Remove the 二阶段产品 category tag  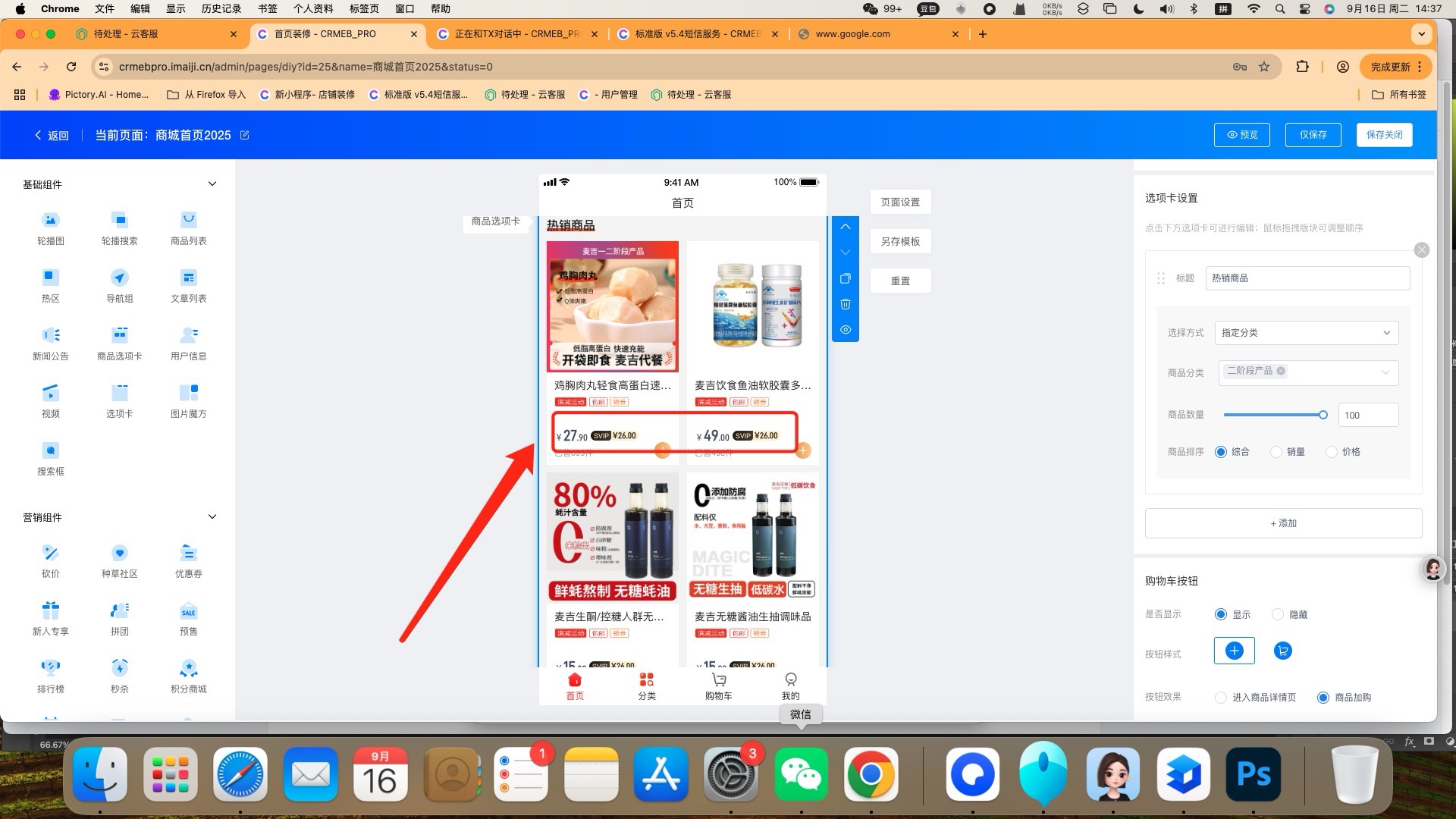[1280, 371]
